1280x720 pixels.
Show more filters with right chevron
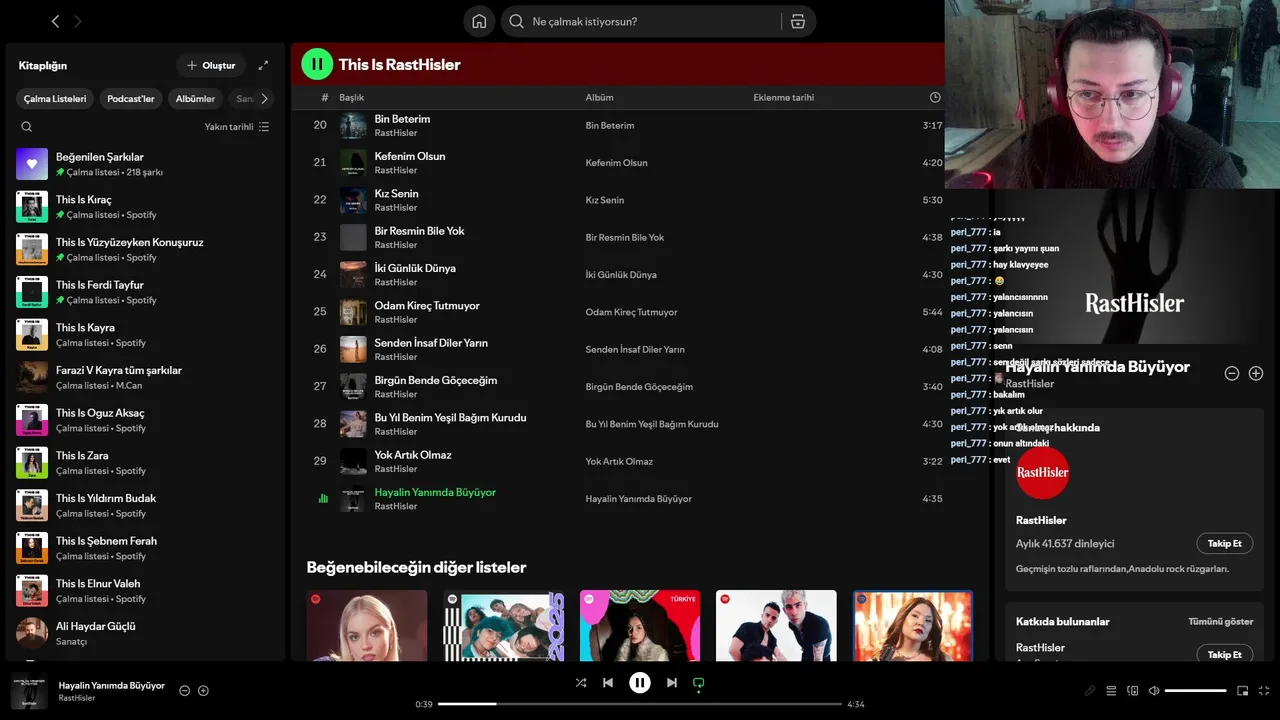264,99
